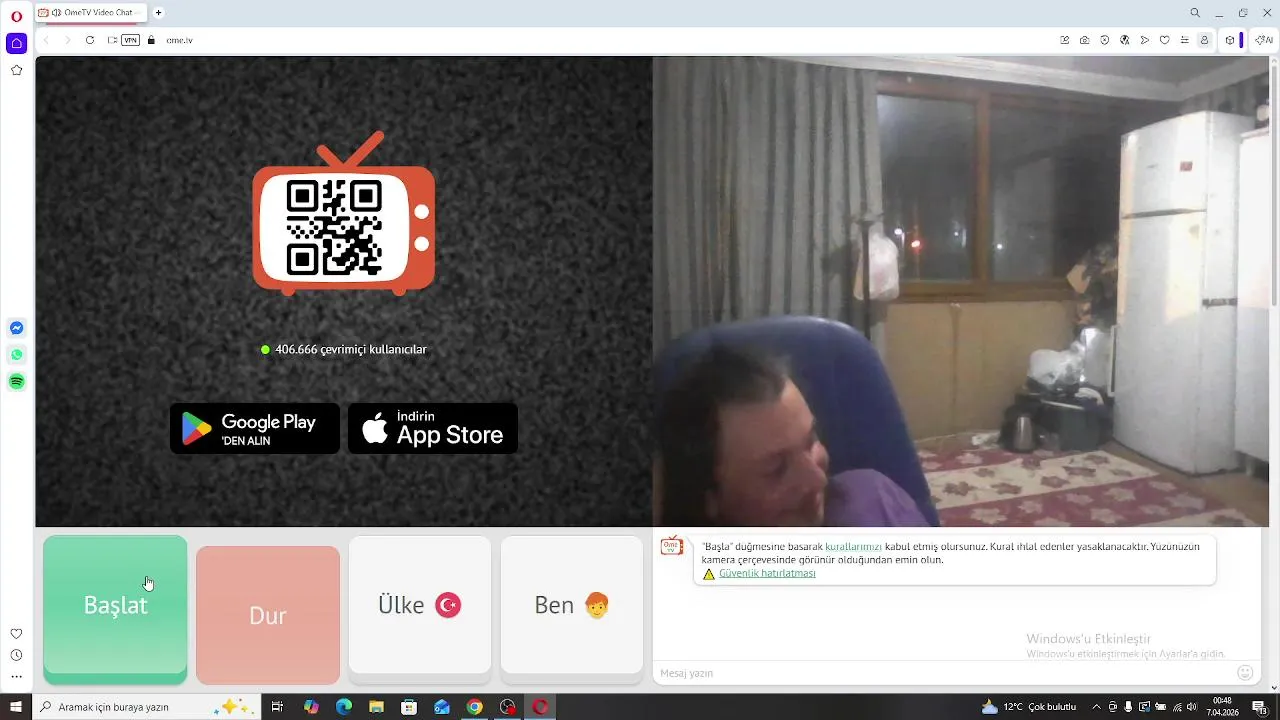Open a new tab with plus button
Screen dimensions: 1280x720
pos(158,13)
